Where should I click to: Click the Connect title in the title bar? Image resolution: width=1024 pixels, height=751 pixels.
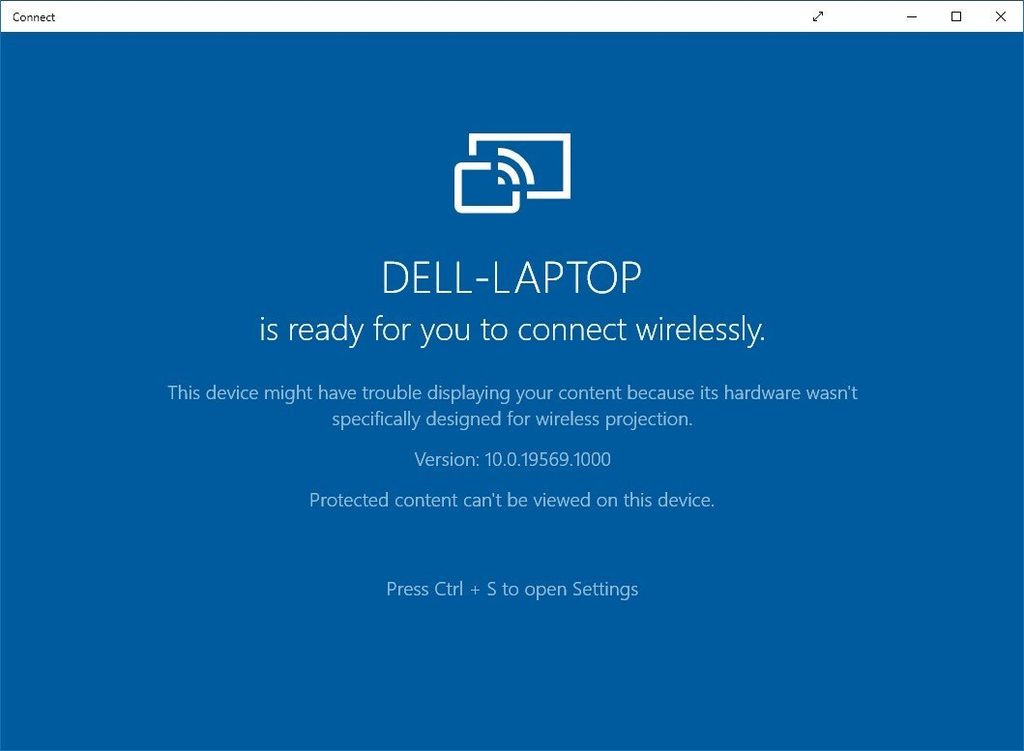click(x=33, y=17)
